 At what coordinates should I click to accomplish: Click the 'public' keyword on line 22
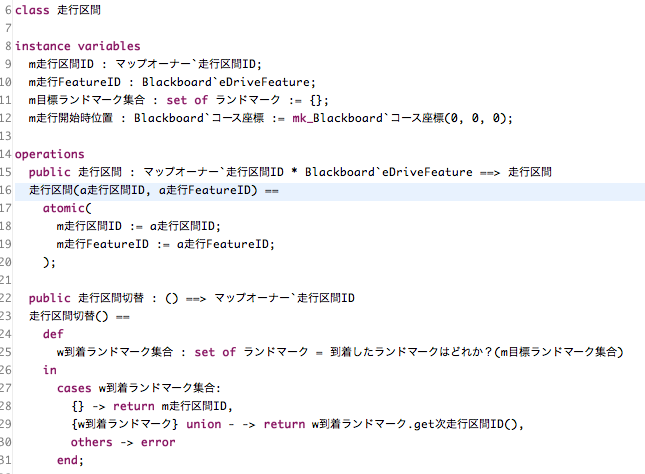point(50,298)
